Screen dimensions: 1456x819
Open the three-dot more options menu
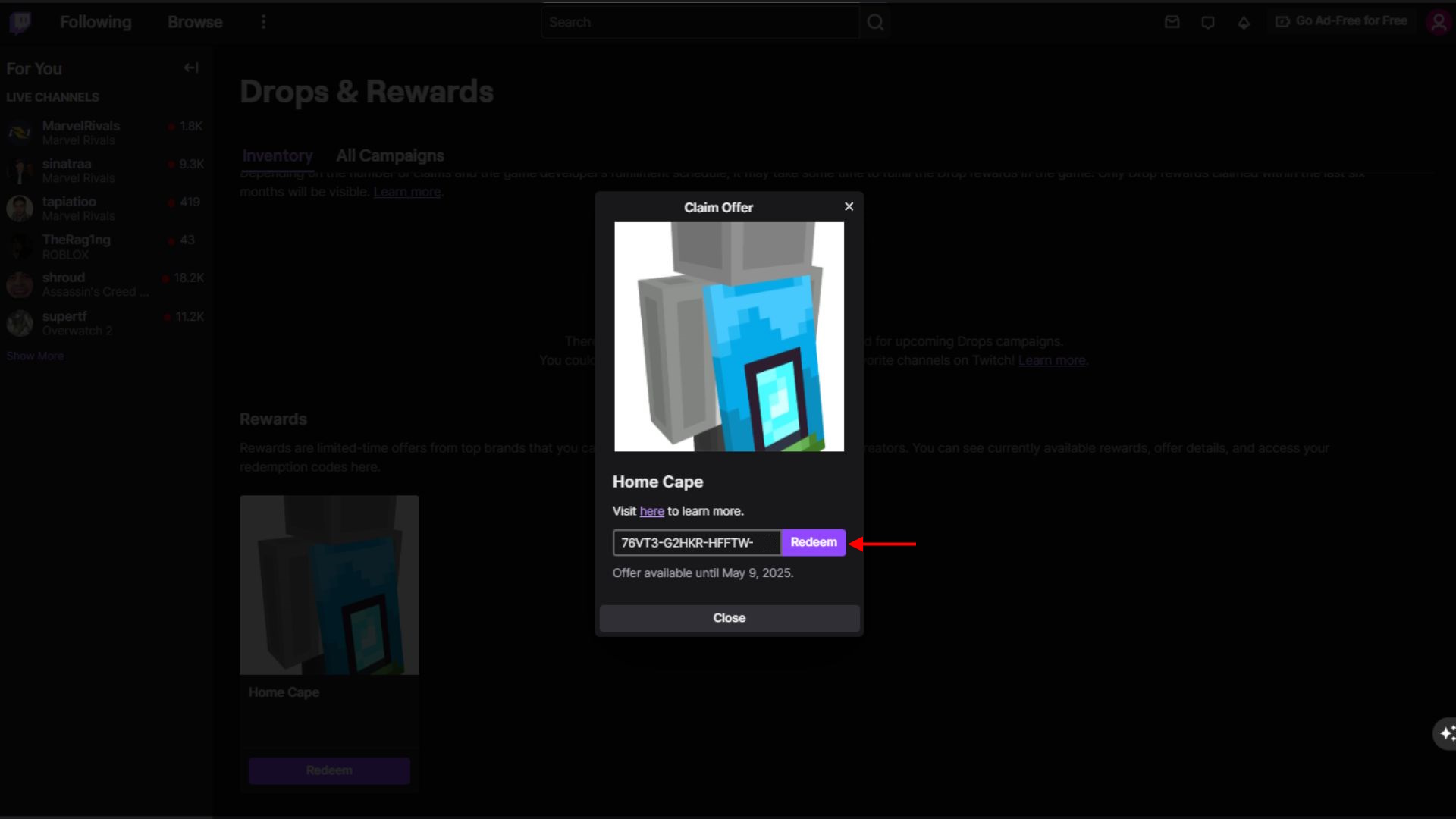pyautogui.click(x=263, y=22)
